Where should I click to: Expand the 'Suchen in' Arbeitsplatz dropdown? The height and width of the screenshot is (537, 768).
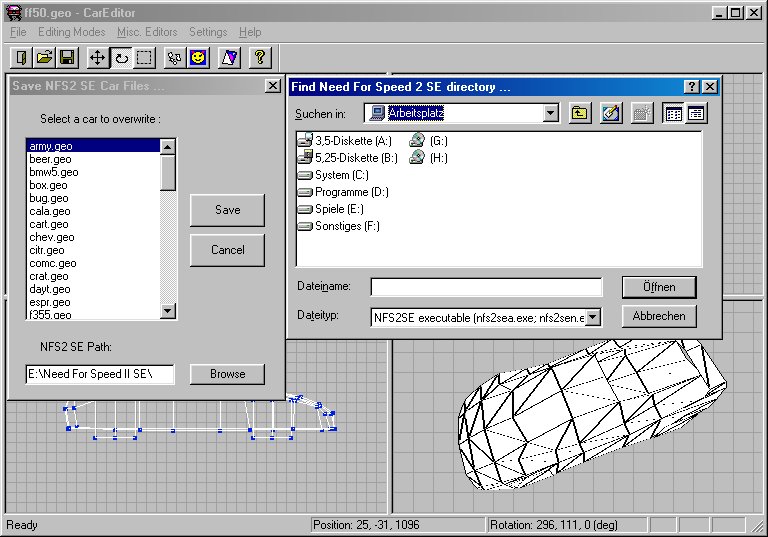tap(551, 114)
